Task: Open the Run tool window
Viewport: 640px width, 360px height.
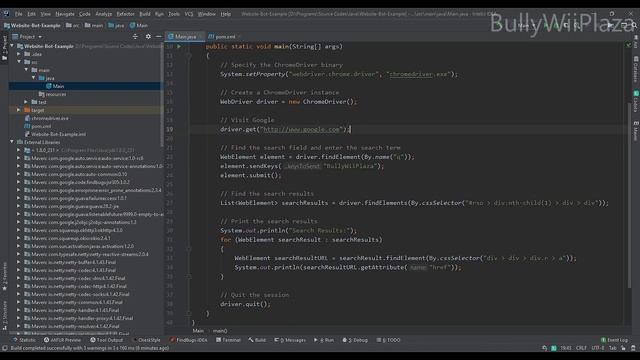Action: tap(324, 340)
